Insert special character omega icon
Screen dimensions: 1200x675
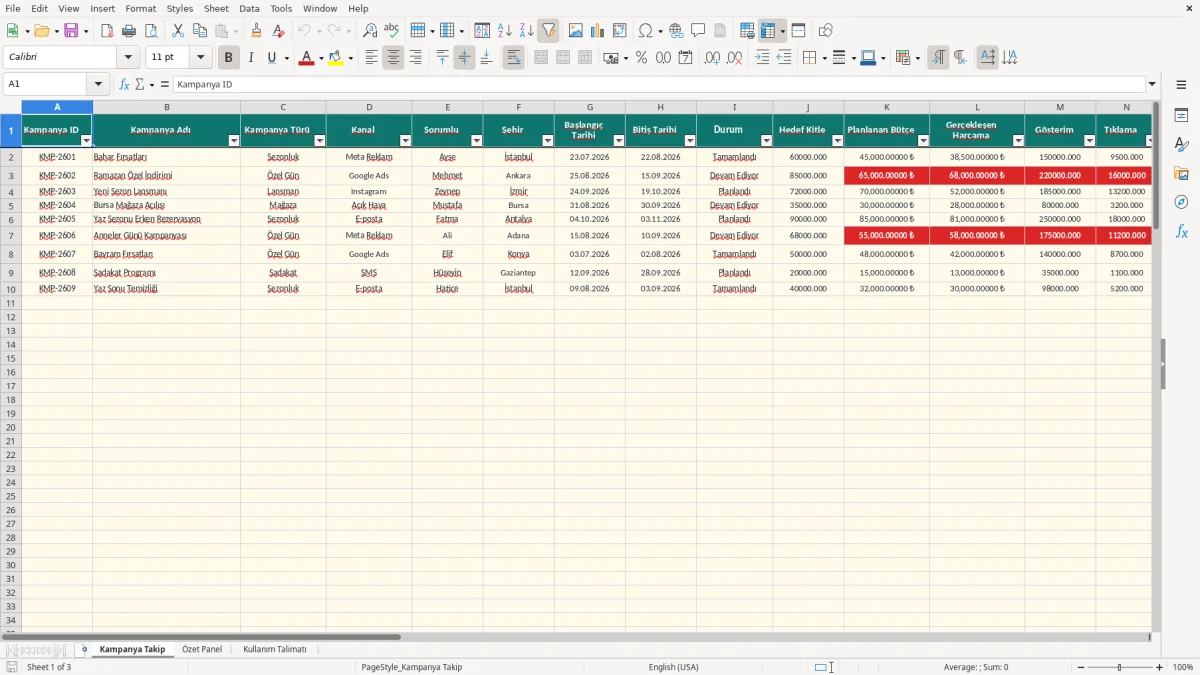[x=645, y=31]
